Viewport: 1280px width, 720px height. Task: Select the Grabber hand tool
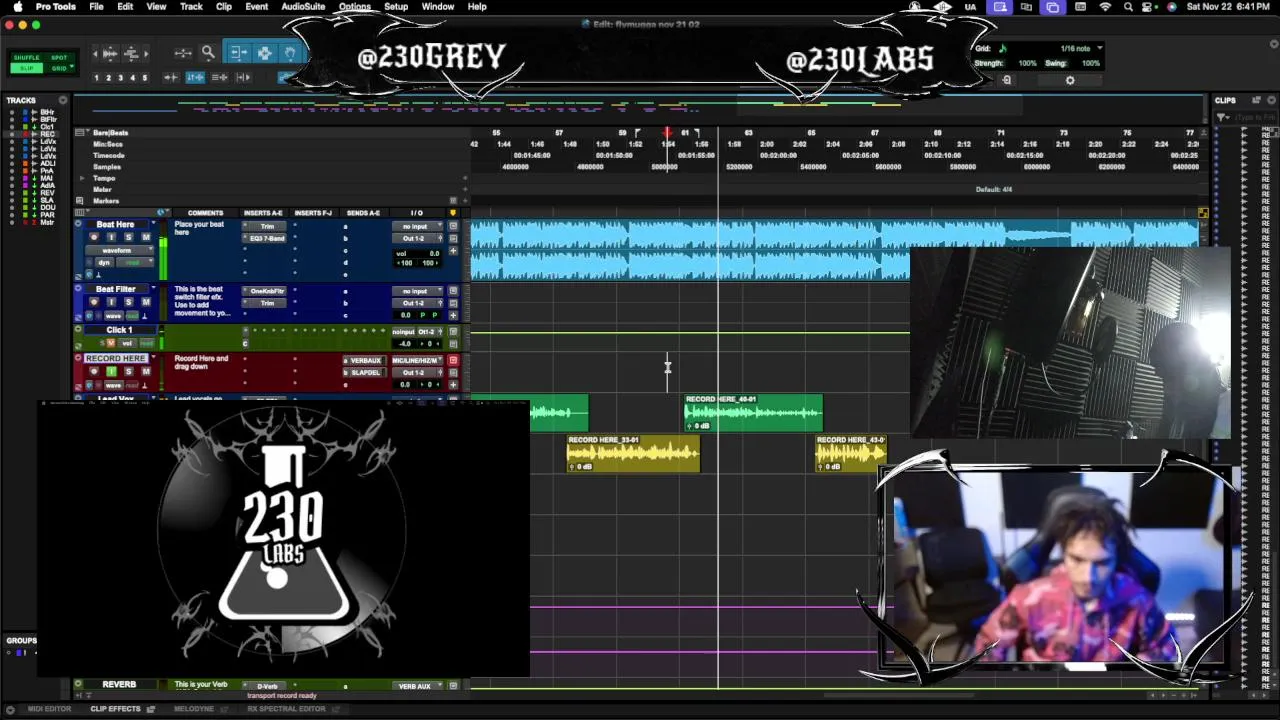point(290,52)
